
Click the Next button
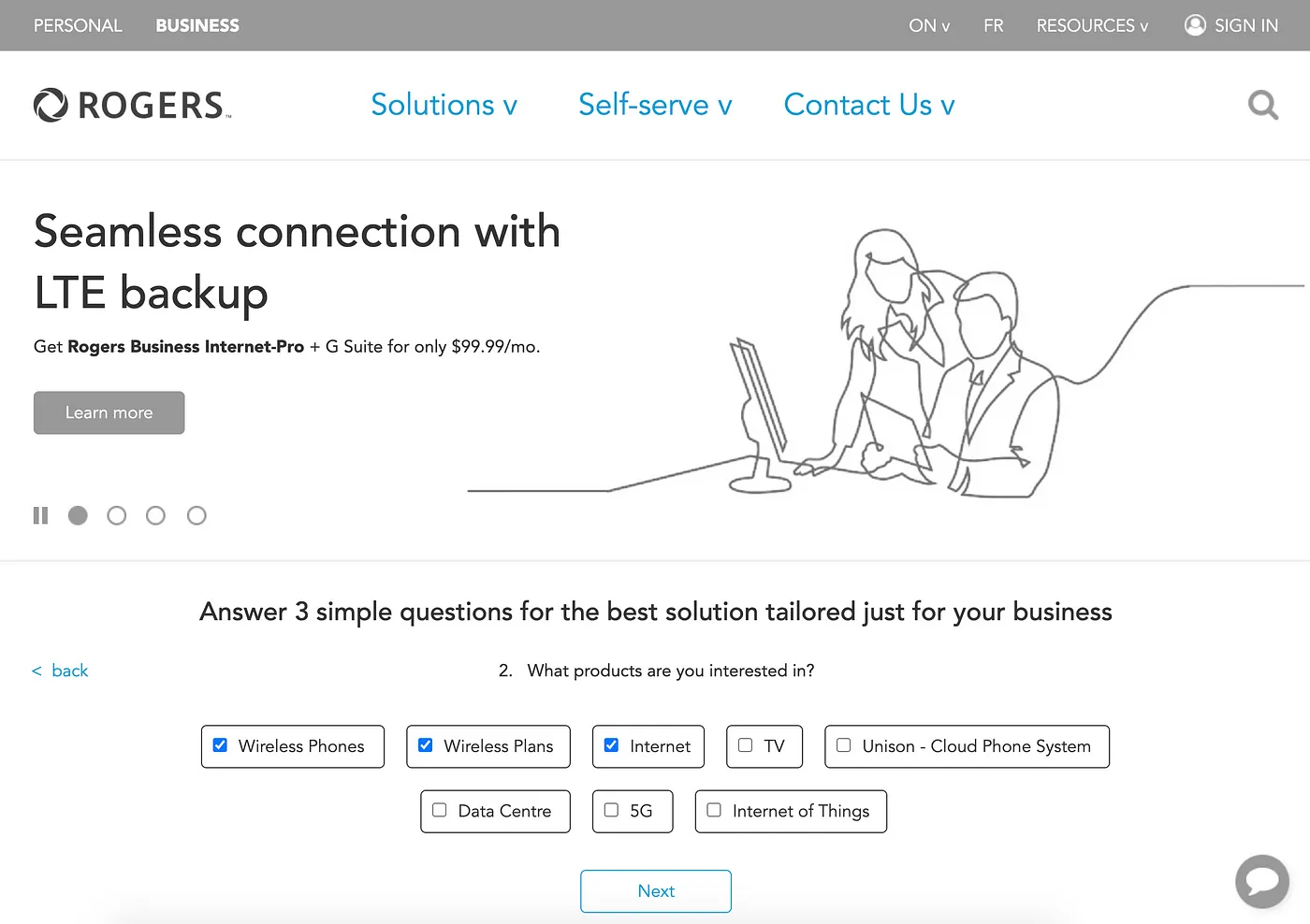(x=656, y=891)
